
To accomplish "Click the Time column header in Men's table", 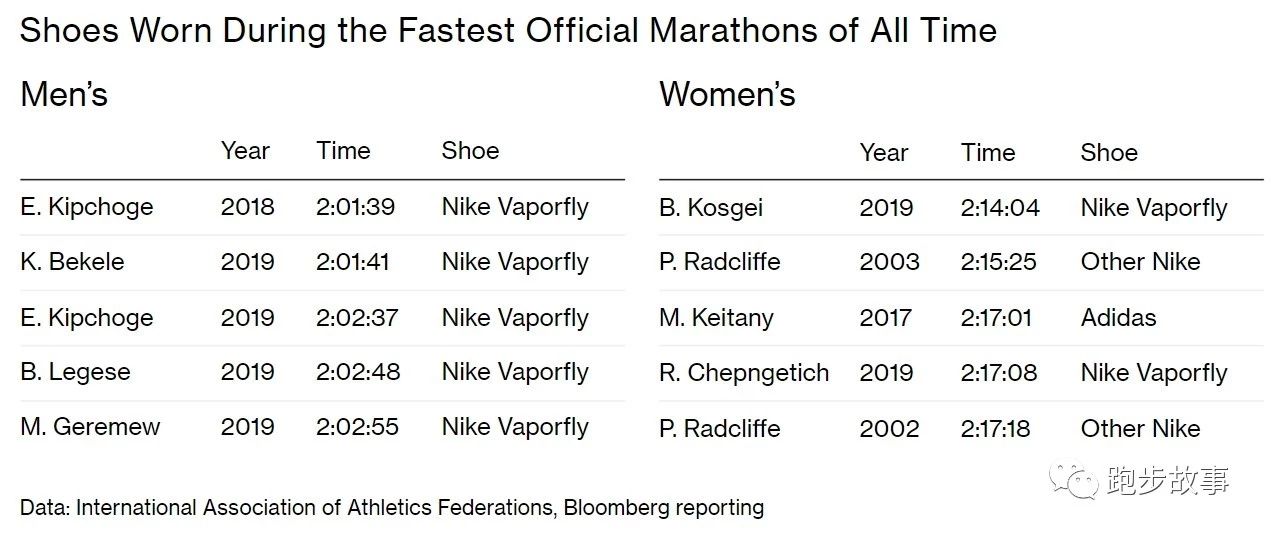I will point(343,151).
